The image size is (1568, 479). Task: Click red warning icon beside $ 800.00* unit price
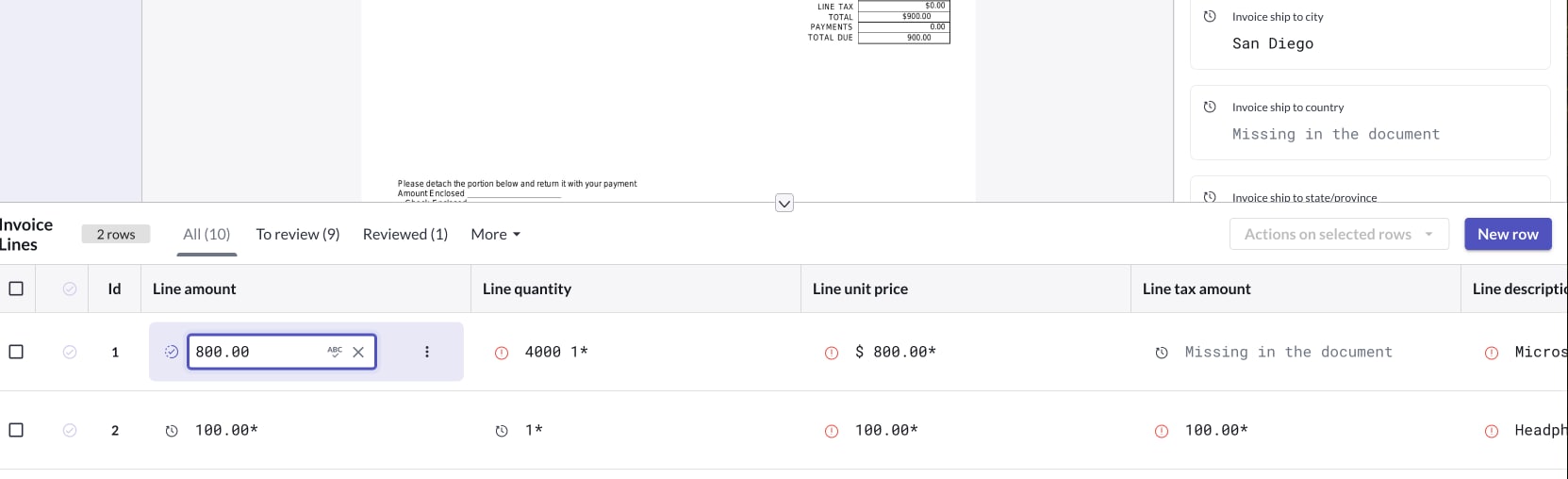832,353
